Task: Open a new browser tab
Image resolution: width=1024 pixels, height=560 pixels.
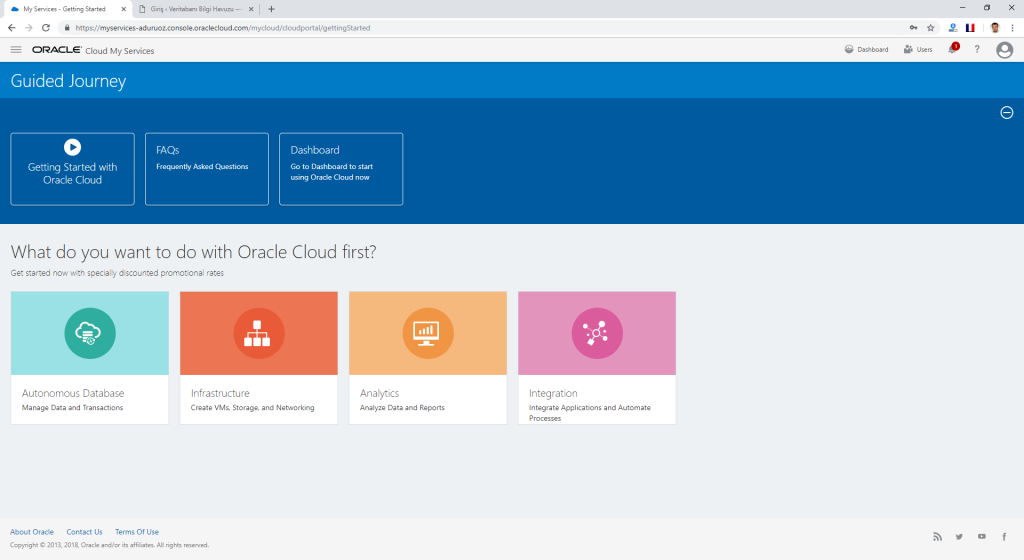Action: pos(271,9)
